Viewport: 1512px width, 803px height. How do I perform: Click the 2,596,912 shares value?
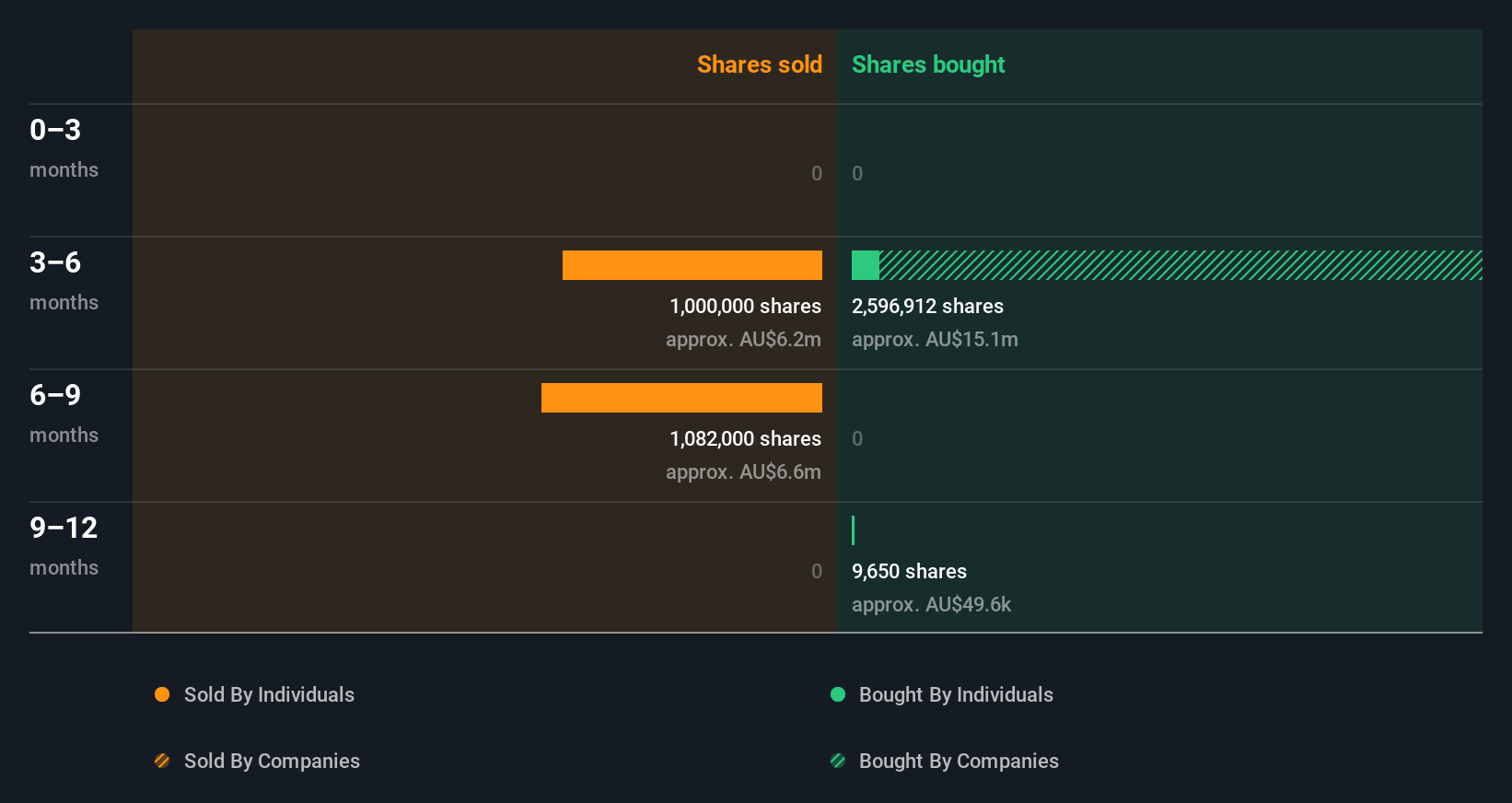[927, 307]
